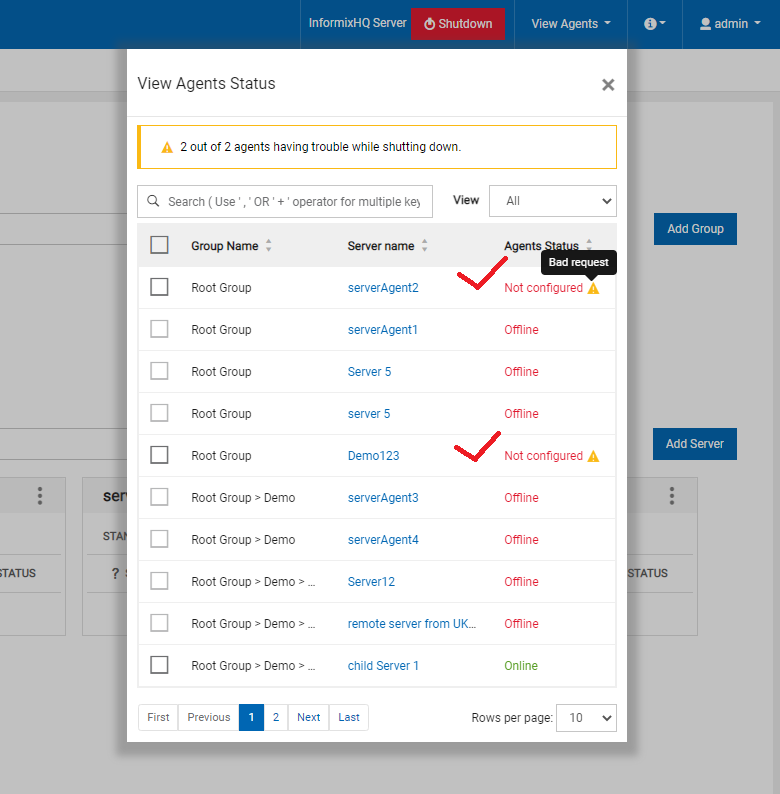Select page 2 in pagination
The image size is (780, 794).
tap(276, 718)
